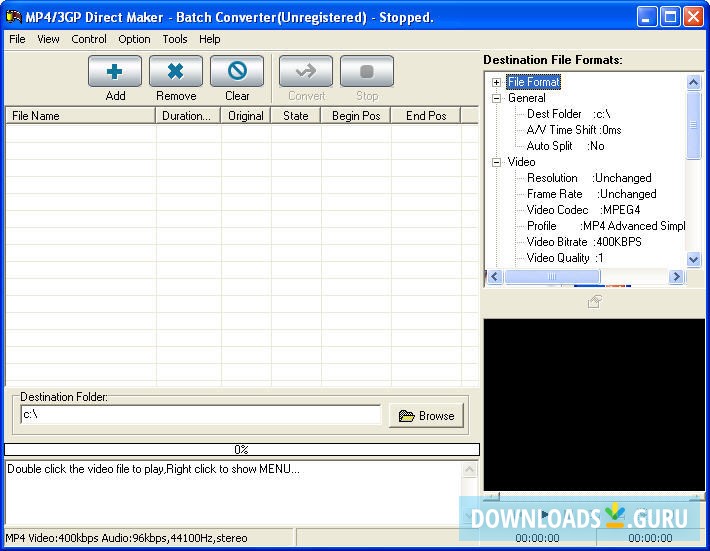Select the Resolution :Unchanged setting

point(589,178)
